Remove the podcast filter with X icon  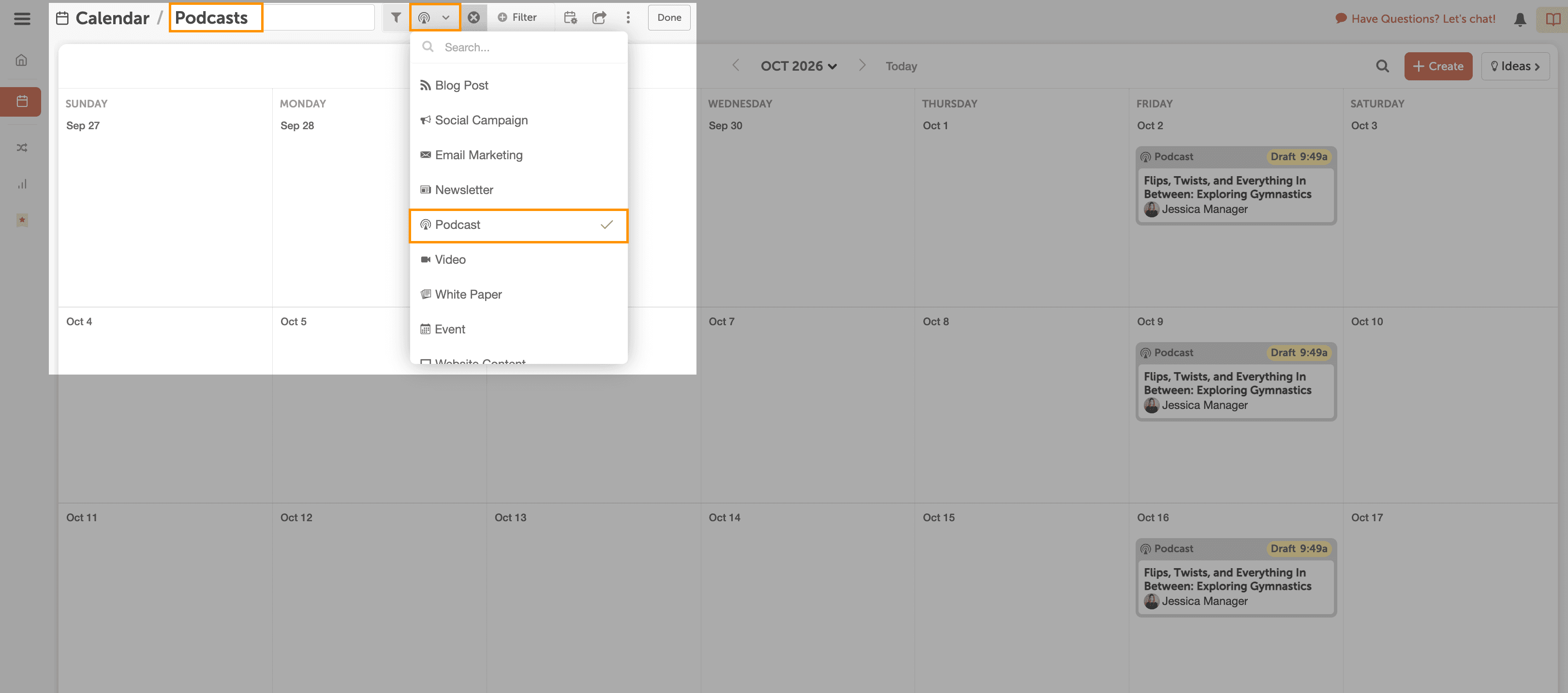coord(473,17)
